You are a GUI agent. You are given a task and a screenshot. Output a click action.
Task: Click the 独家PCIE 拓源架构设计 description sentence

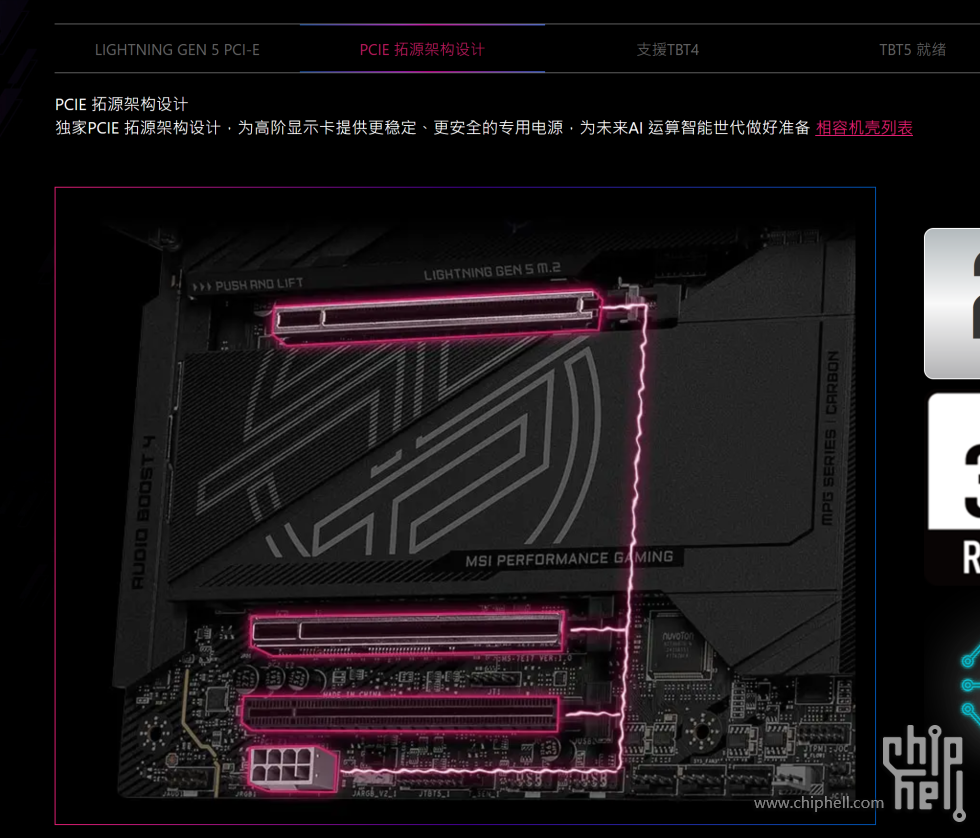(432, 127)
